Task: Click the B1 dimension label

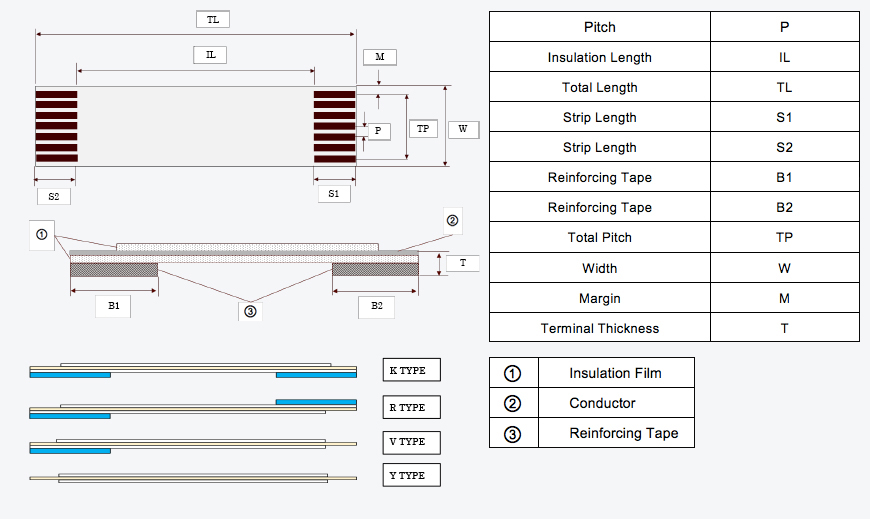Action: coord(114,306)
